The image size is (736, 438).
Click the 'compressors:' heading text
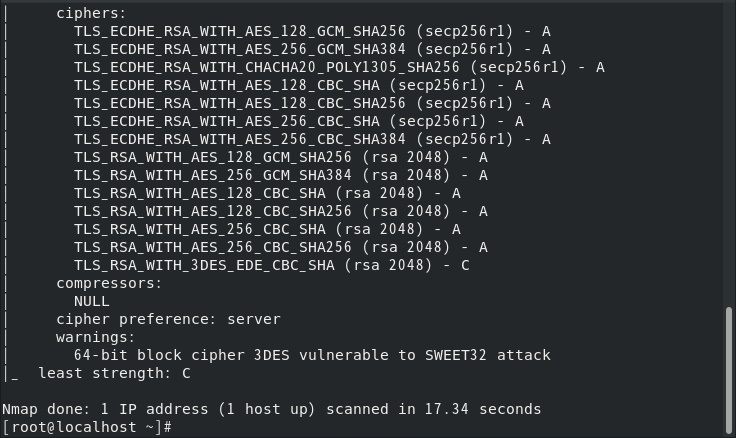pyautogui.click(x=109, y=283)
